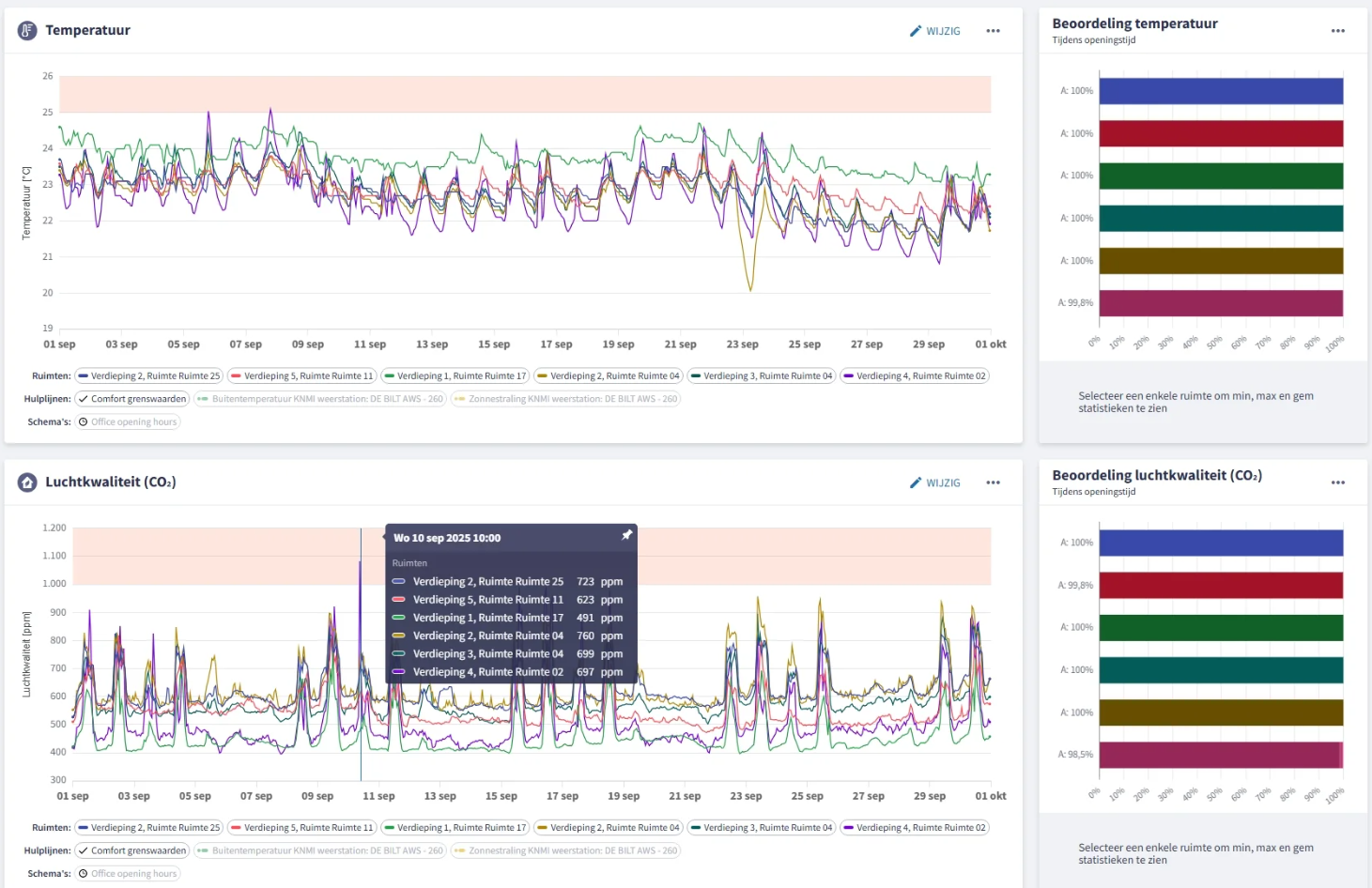1372x888 pixels.
Task: Open three-dots menu of Luchtkwaliteit chart
Action: [x=993, y=482]
